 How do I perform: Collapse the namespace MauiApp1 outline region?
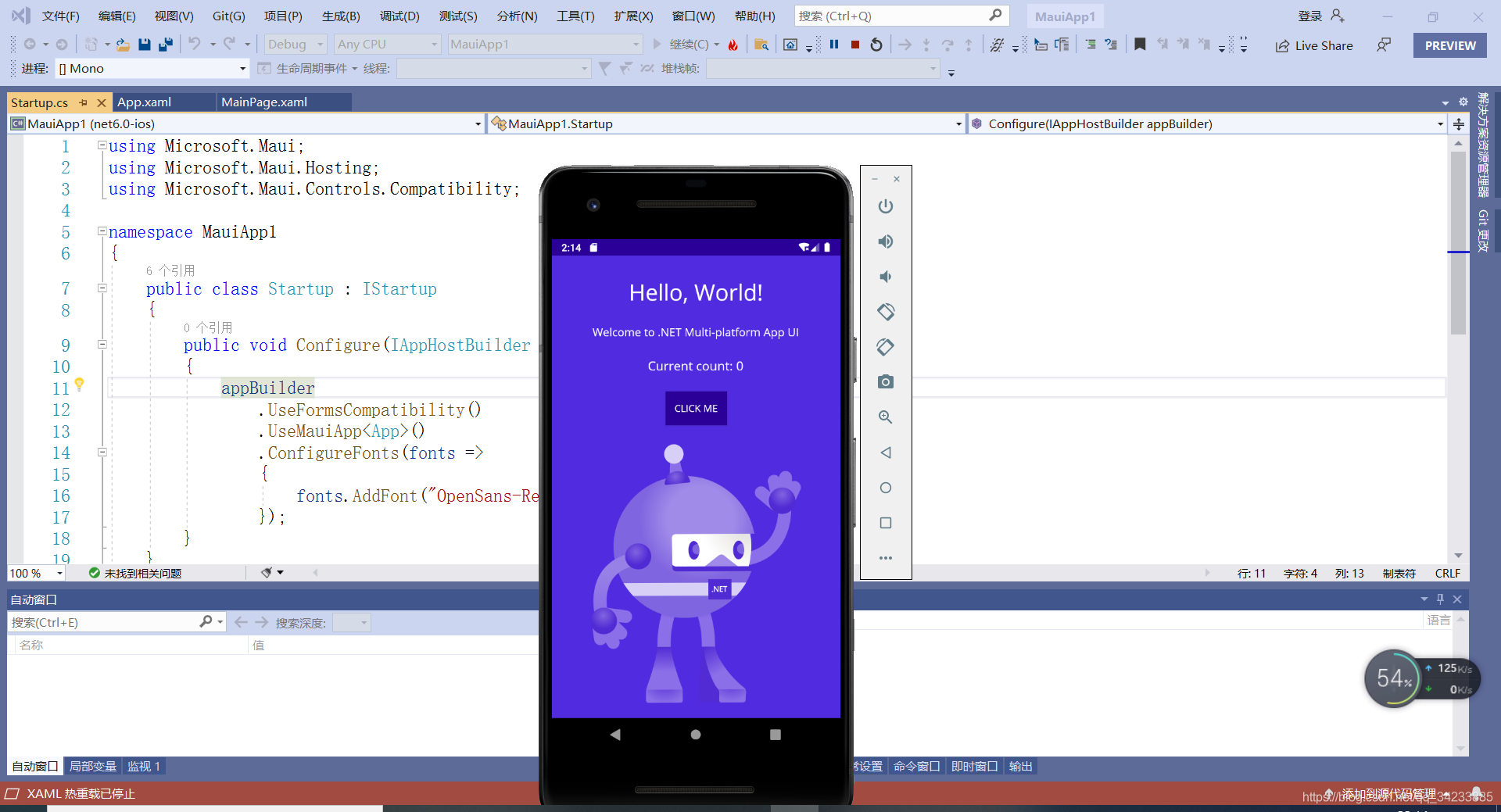pyautogui.click(x=102, y=231)
